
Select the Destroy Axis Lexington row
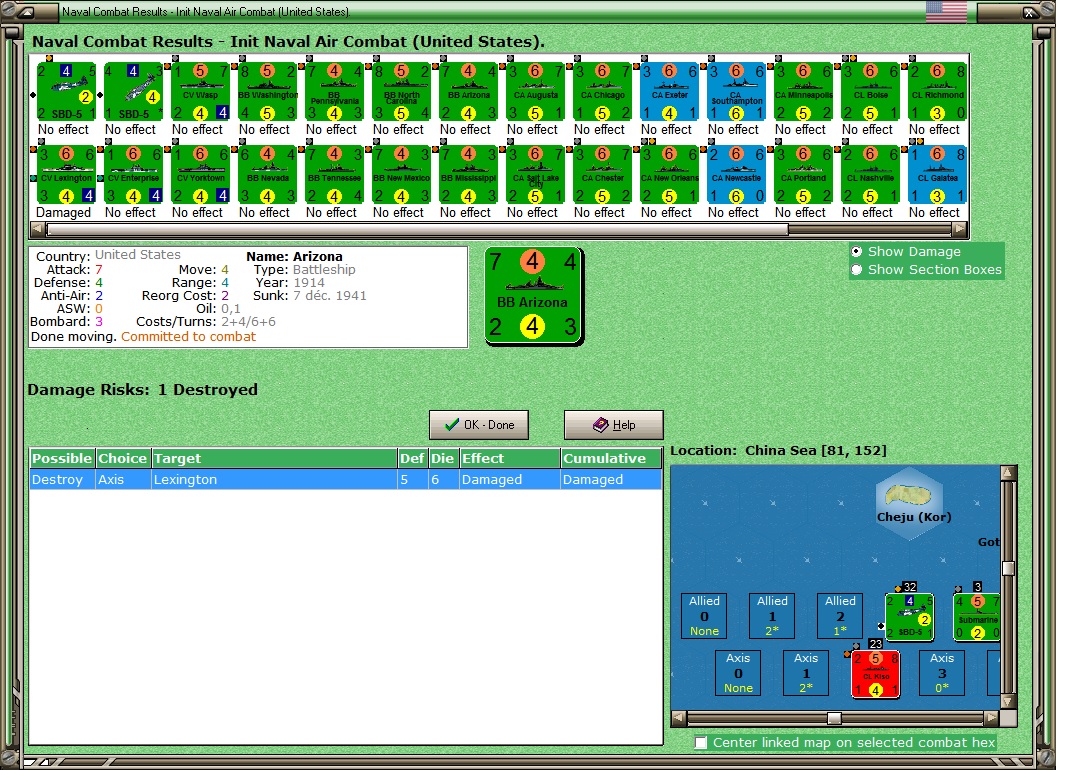click(x=345, y=479)
